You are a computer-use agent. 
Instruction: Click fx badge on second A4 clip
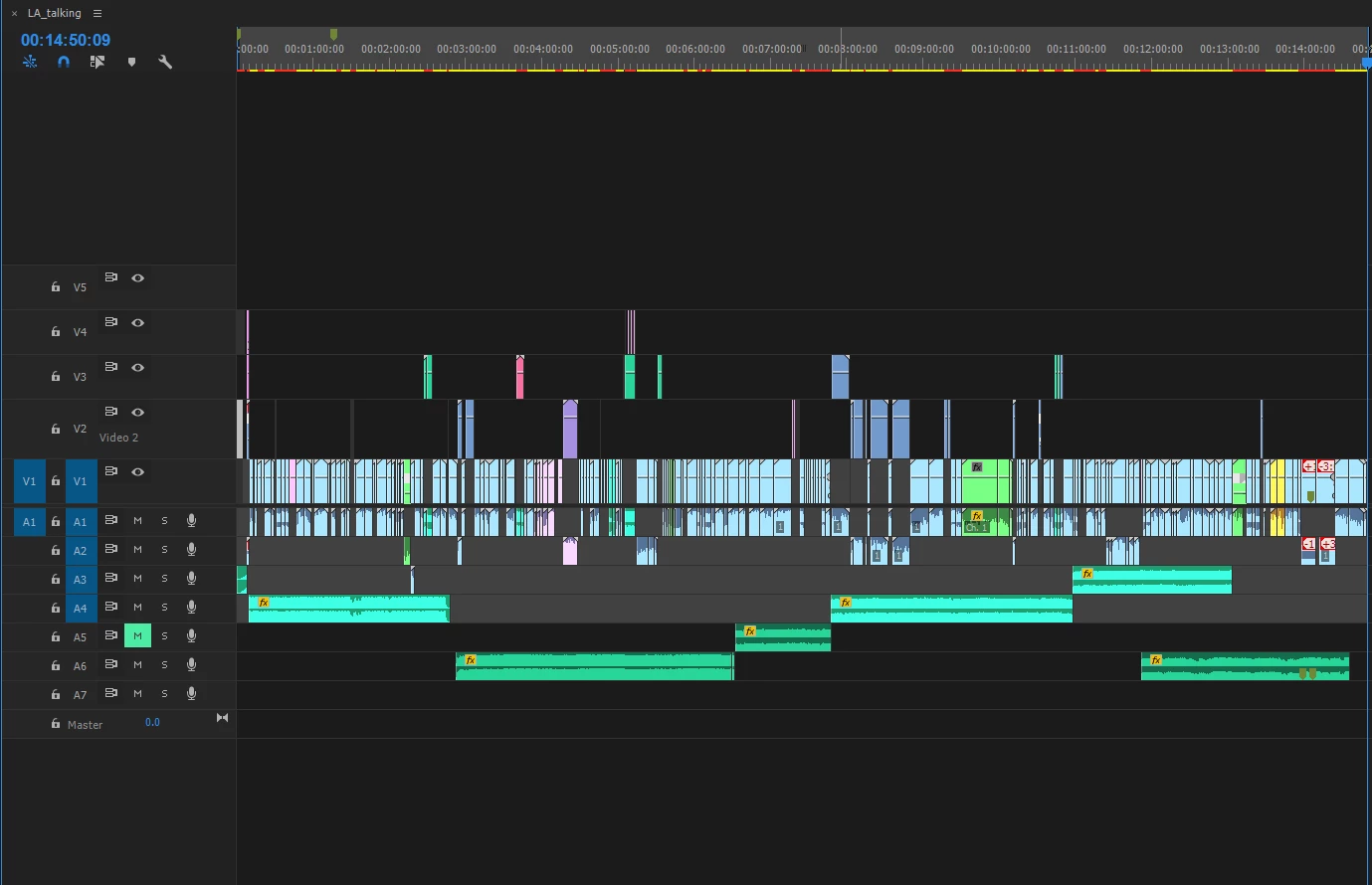click(x=846, y=603)
